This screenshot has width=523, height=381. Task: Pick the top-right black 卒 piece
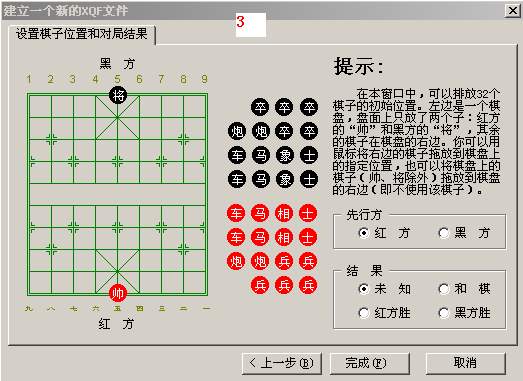tap(309, 107)
